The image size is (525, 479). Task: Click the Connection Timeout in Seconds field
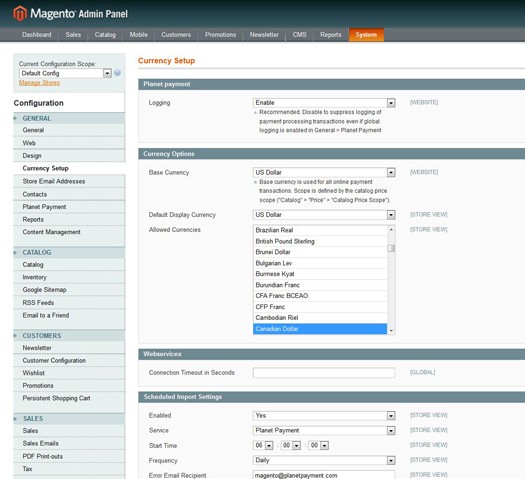(x=324, y=373)
